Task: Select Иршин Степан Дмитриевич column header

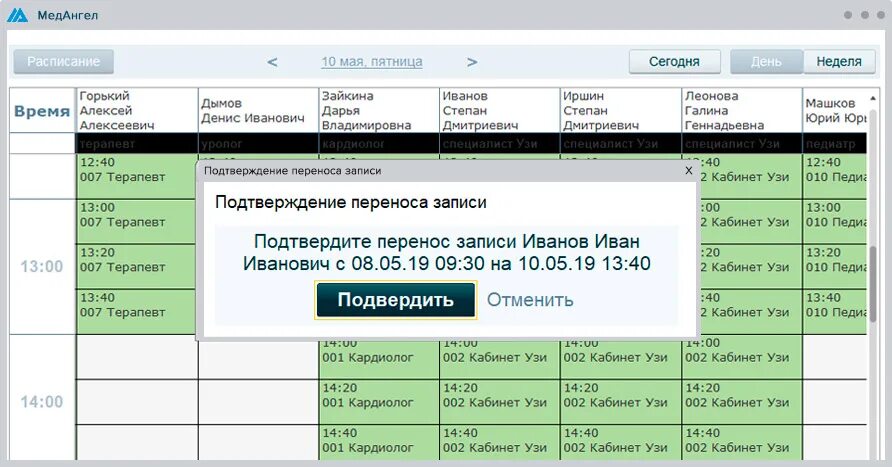Action: (621, 110)
